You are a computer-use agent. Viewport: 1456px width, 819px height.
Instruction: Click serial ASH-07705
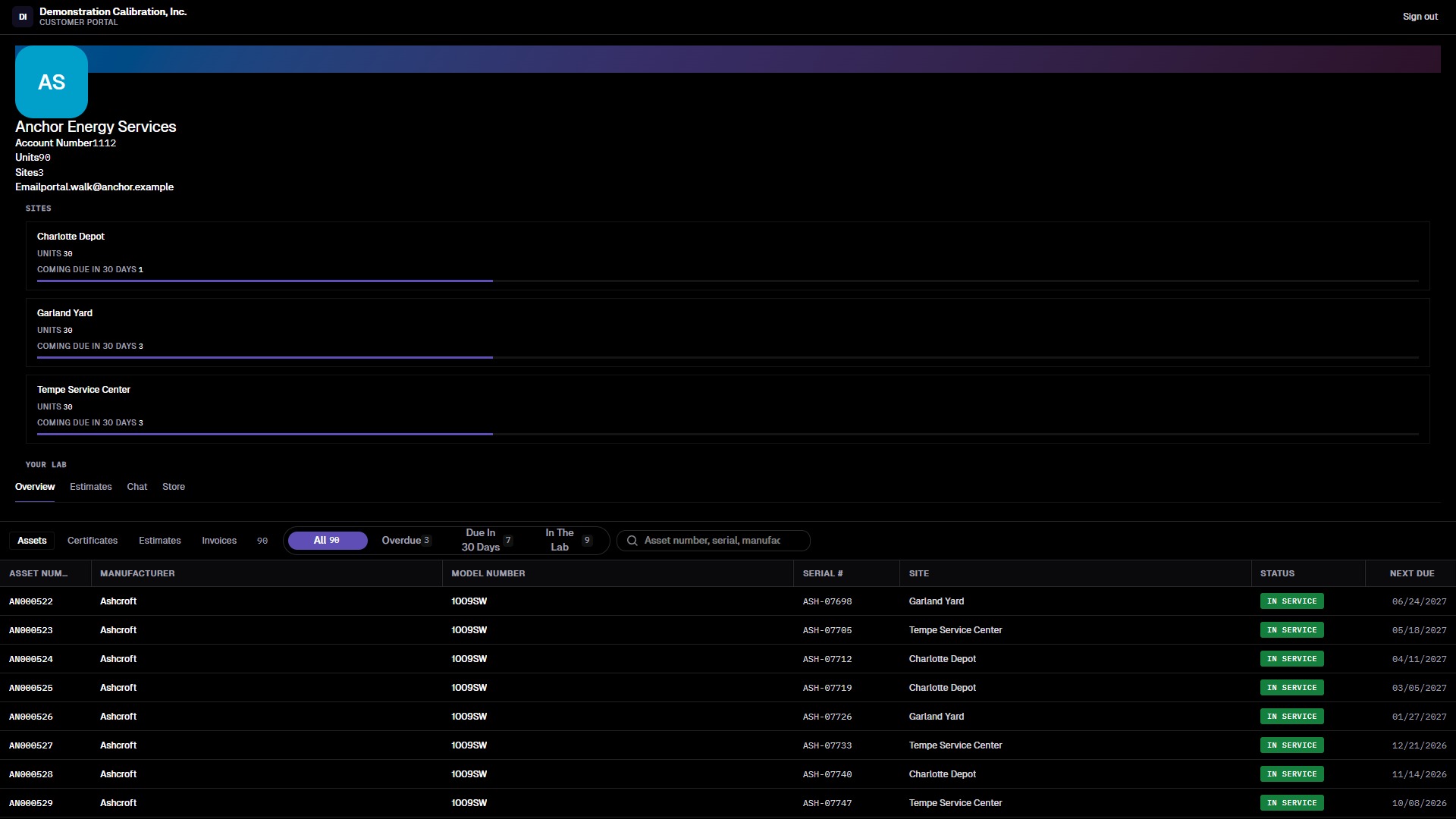point(827,630)
